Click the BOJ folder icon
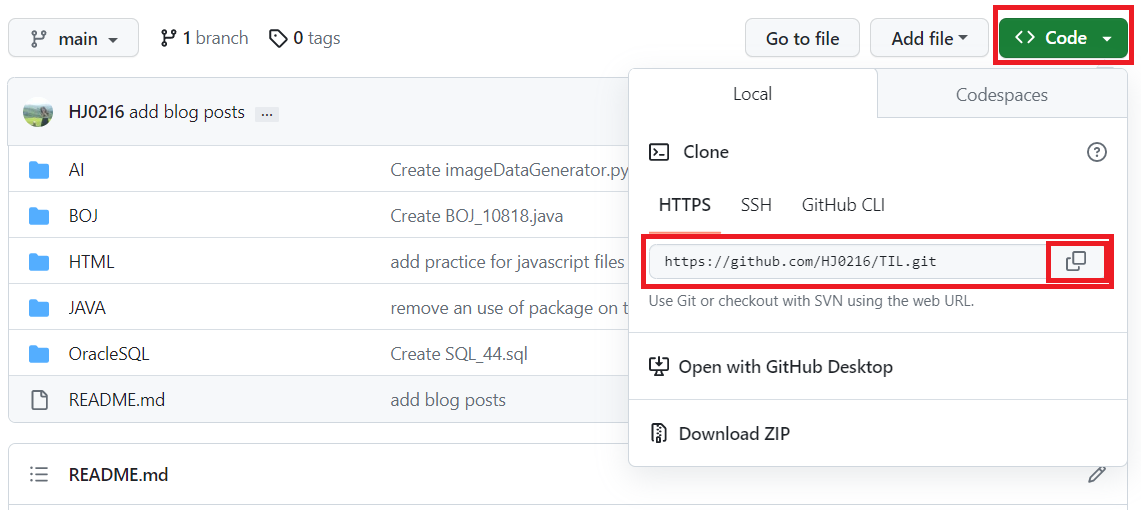This screenshot has width=1141, height=510. tap(39, 217)
